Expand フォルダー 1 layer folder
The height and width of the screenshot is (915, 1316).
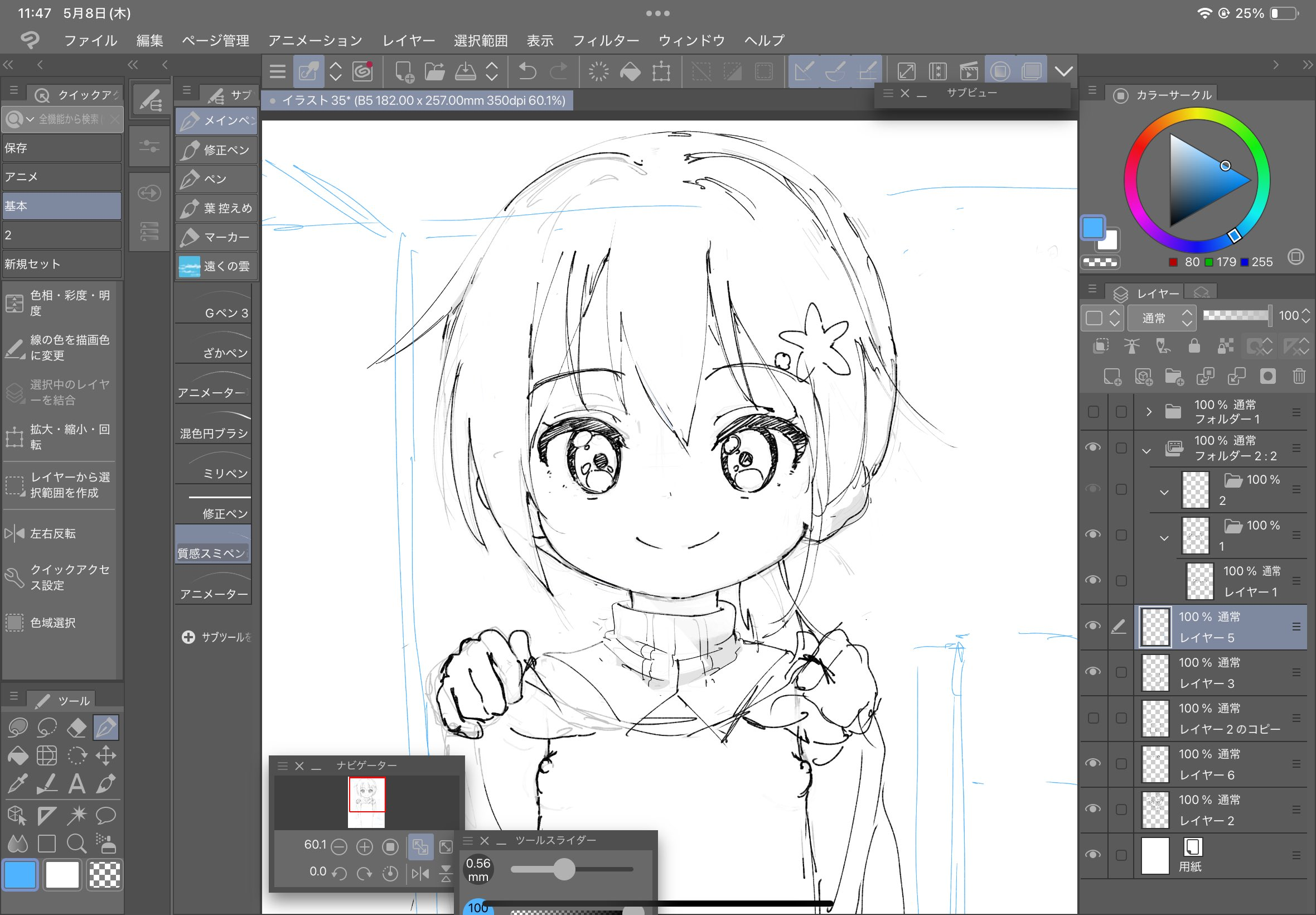pos(1148,412)
